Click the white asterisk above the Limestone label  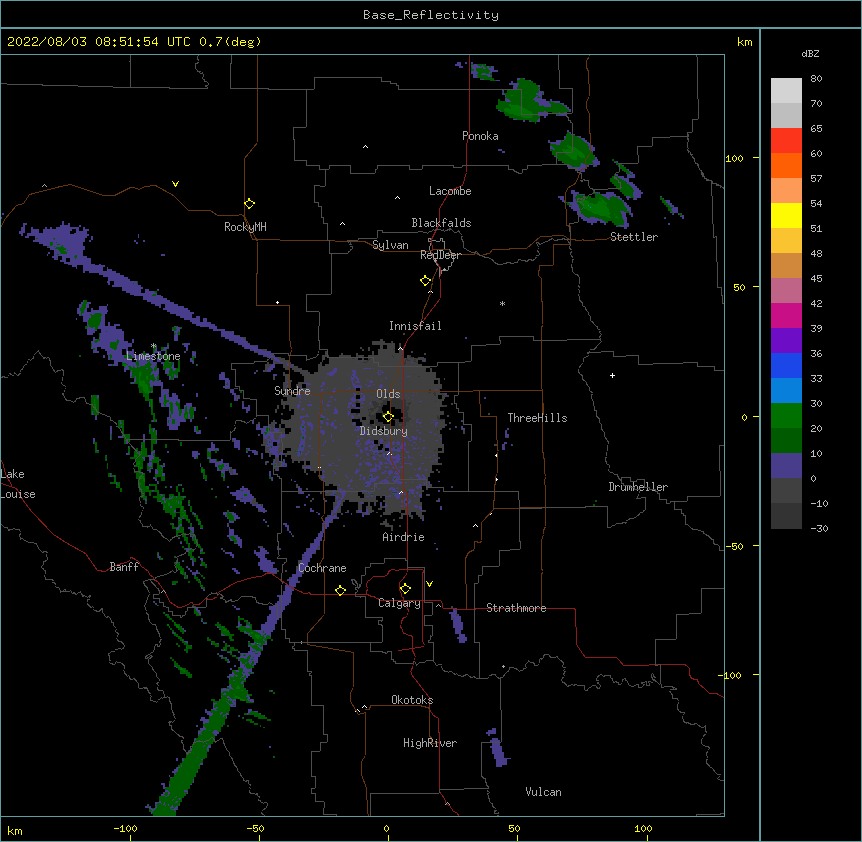coord(153,346)
